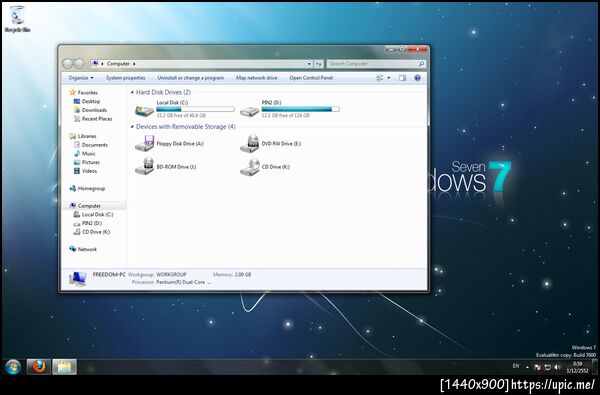The height and width of the screenshot is (395, 600).
Task: Select Floppy Disk Drive (A:) icon
Action: tap(145, 144)
